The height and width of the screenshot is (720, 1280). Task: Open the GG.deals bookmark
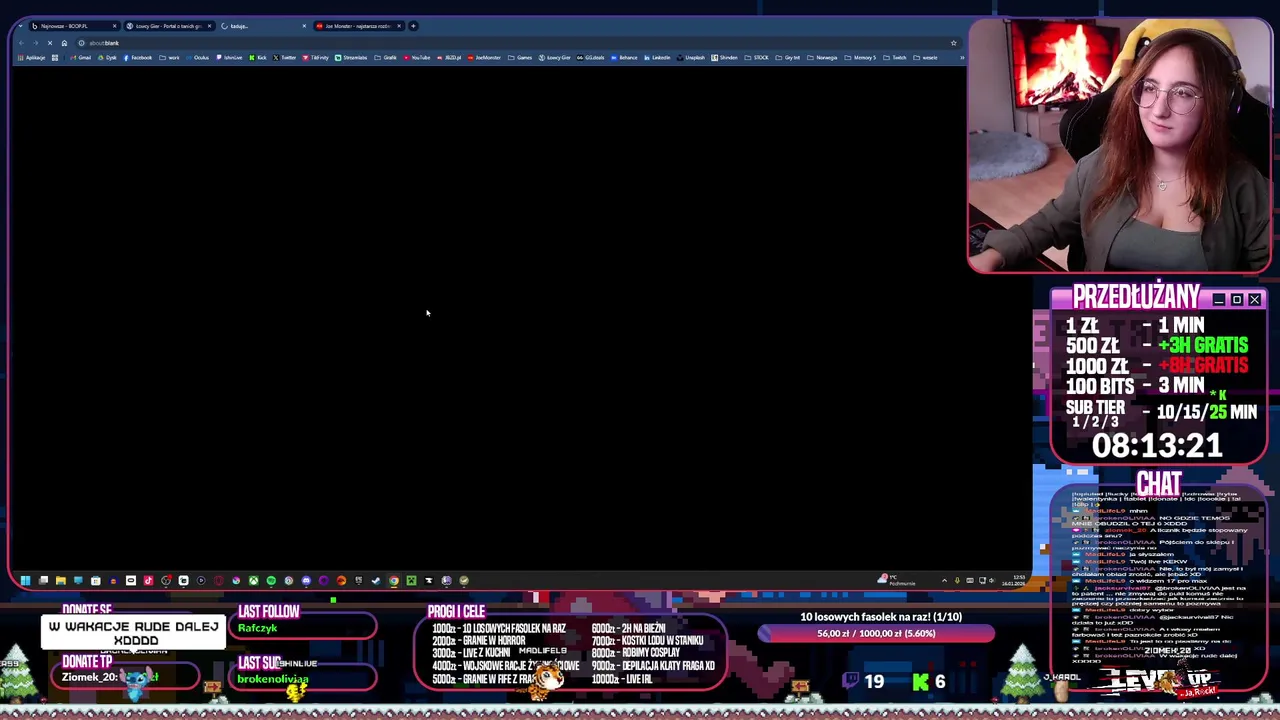(x=591, y=57)
